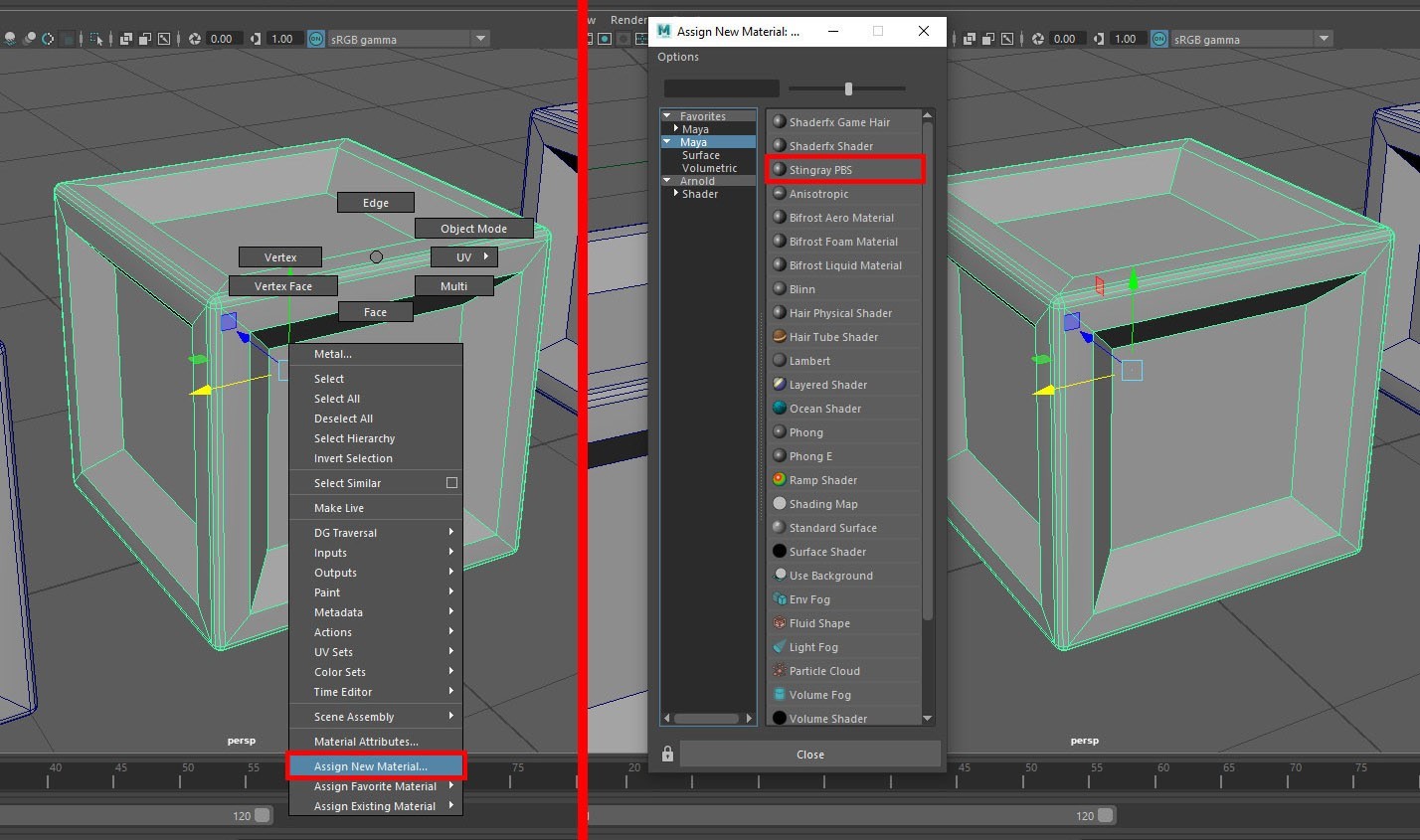The height and width of the screenshot is (840, 1420).
Task: Click Blinn material icon
Action: (x=780, y=288)
